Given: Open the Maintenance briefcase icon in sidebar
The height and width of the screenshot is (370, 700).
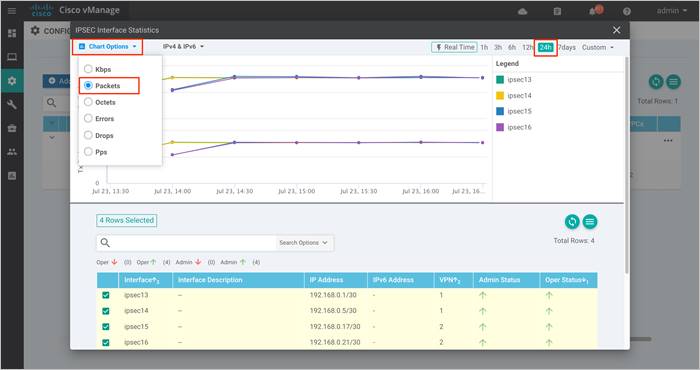Looking at the screenshot, I should [12, 129].
